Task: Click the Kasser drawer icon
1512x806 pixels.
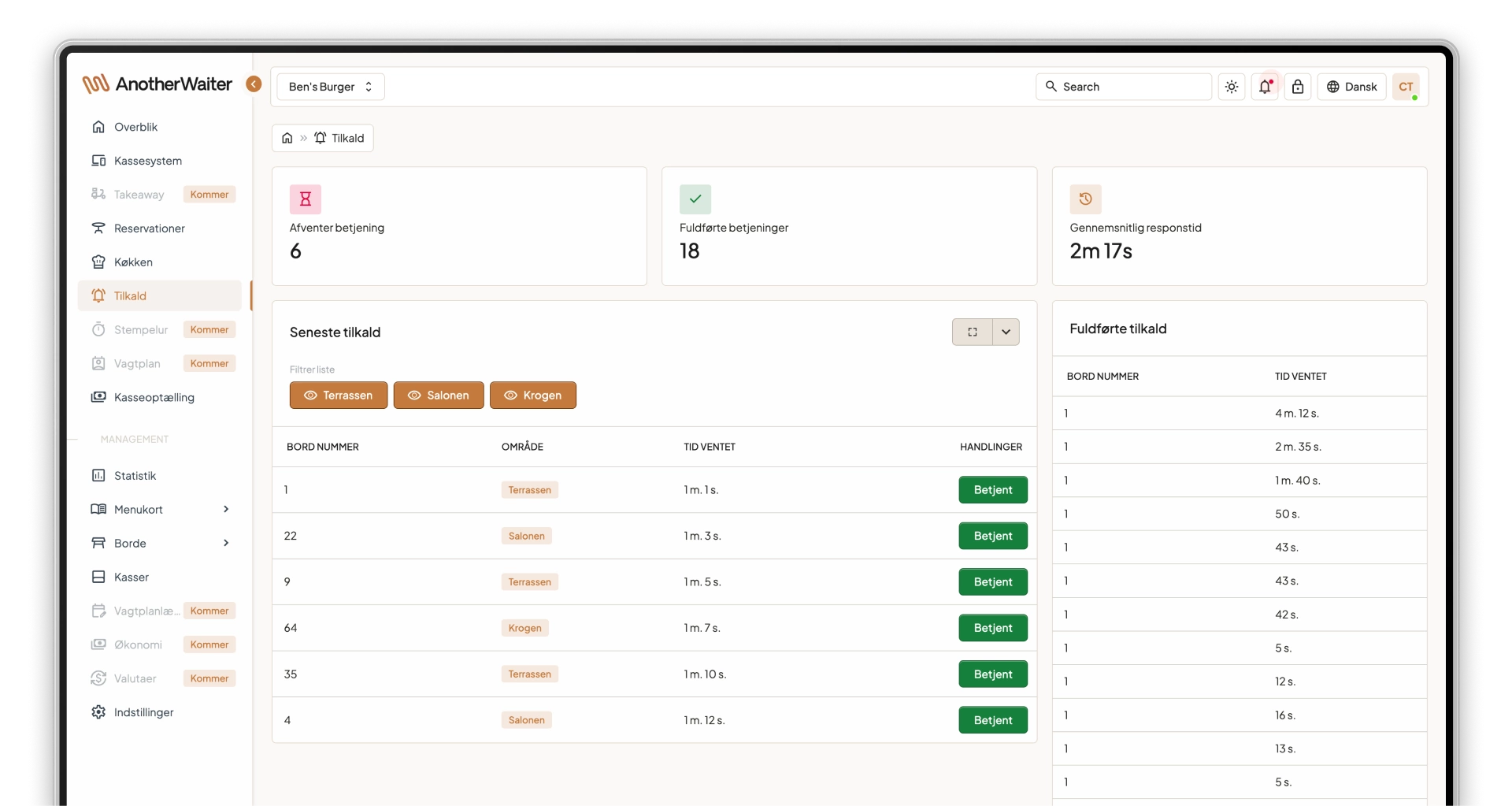Action: coord(98,578)
